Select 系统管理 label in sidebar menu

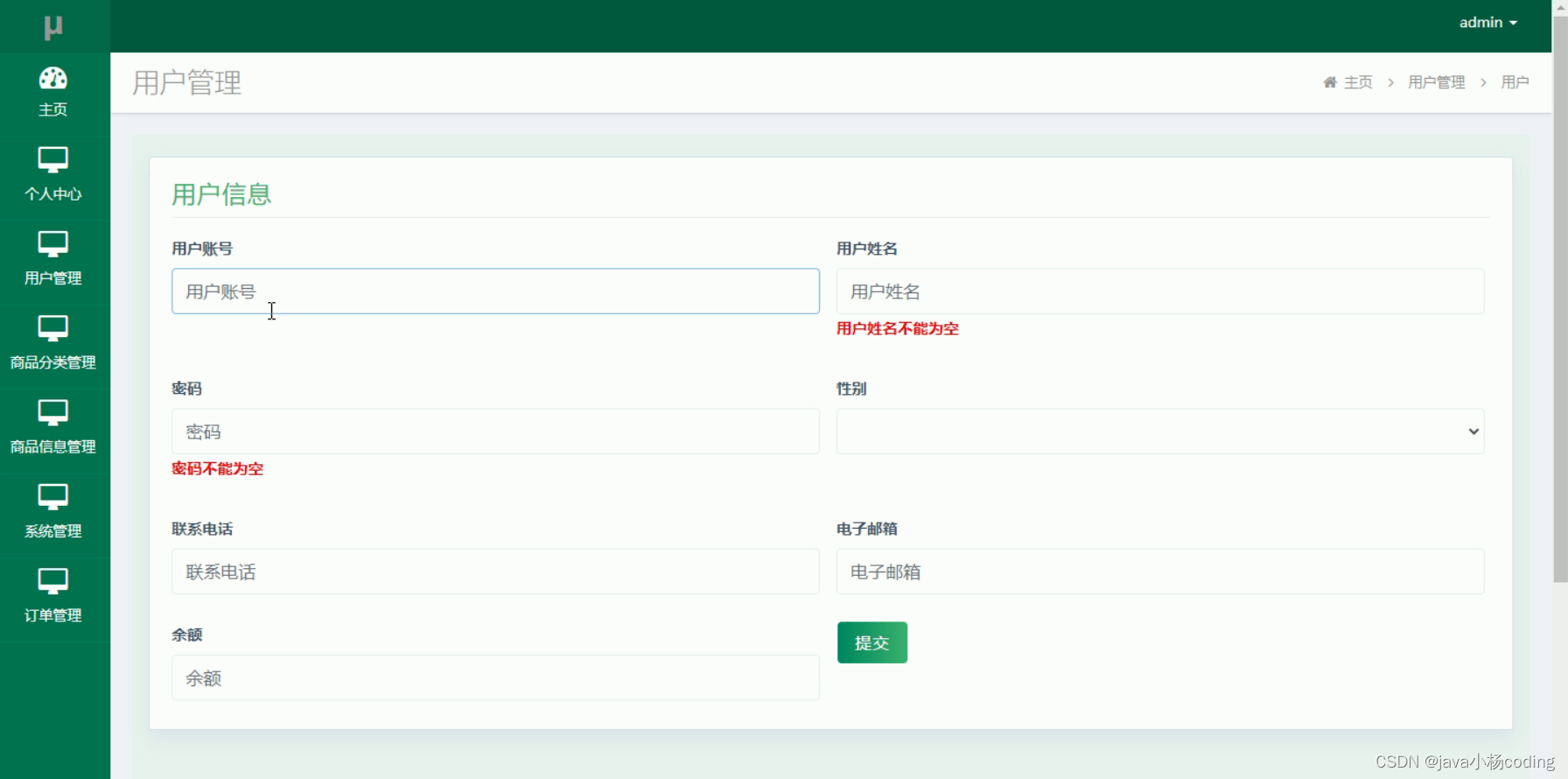click(x=53, y=531)
